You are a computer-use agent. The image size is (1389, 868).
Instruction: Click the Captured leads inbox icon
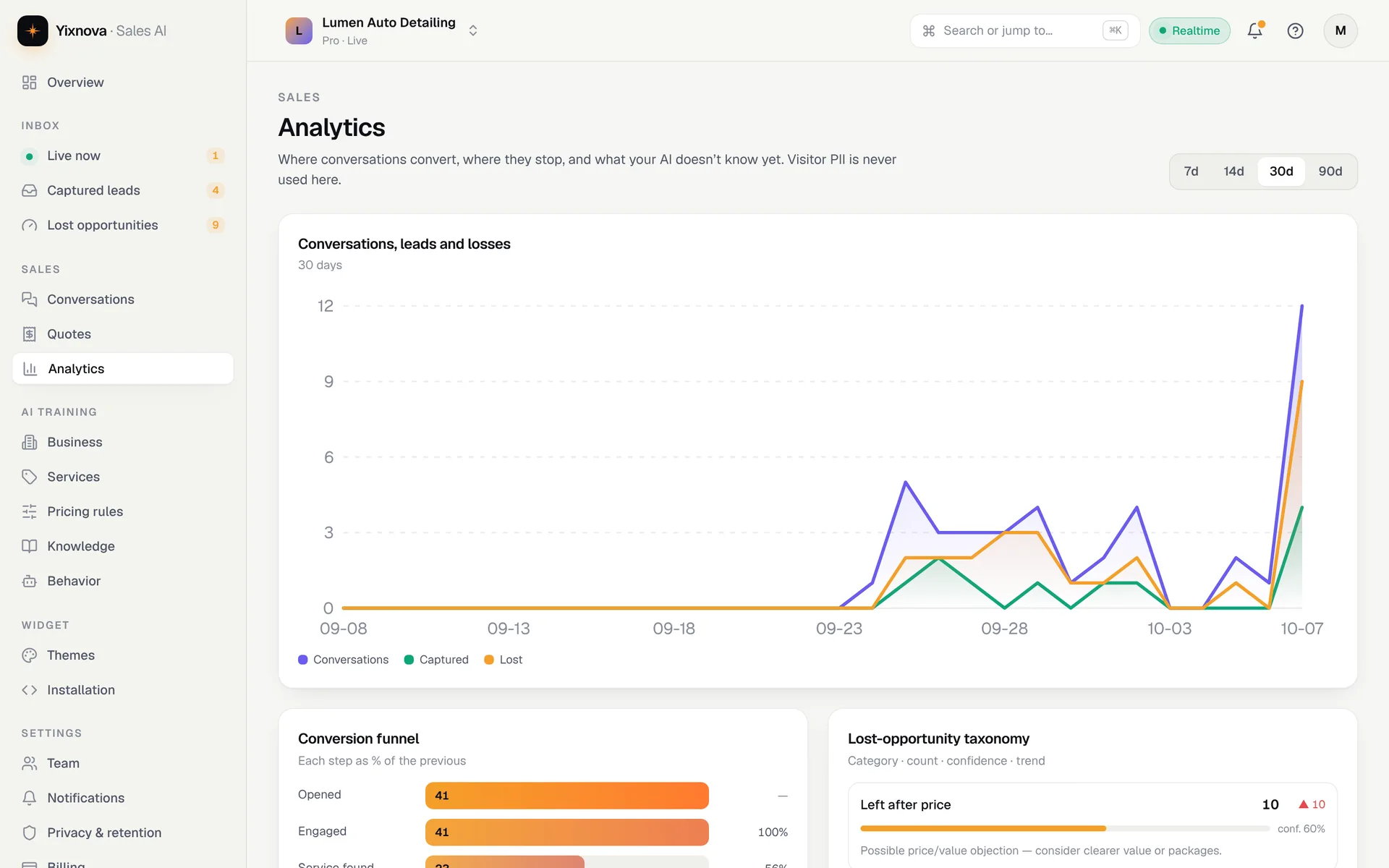point(29,190)
